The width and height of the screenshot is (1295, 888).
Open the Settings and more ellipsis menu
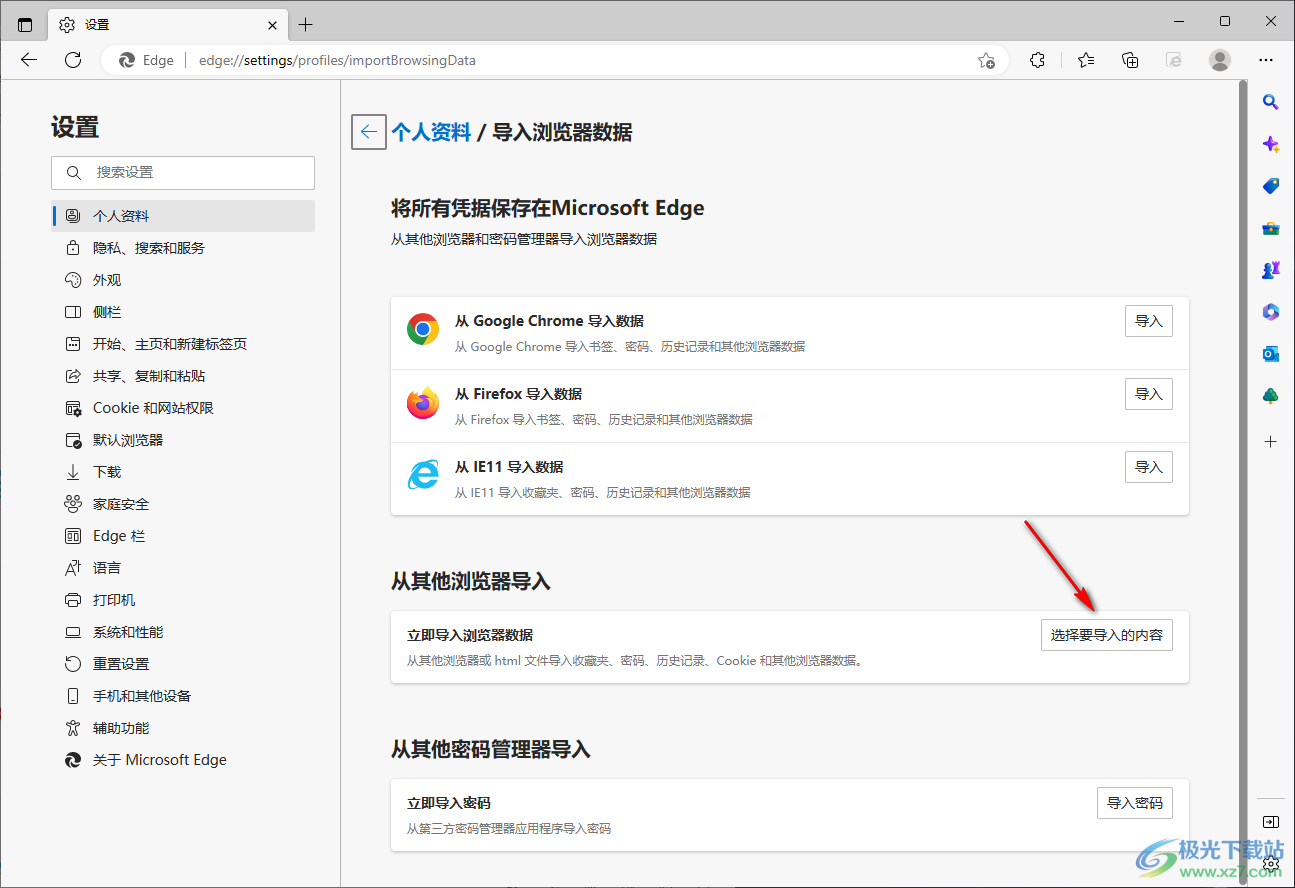tap(1266, 60)
